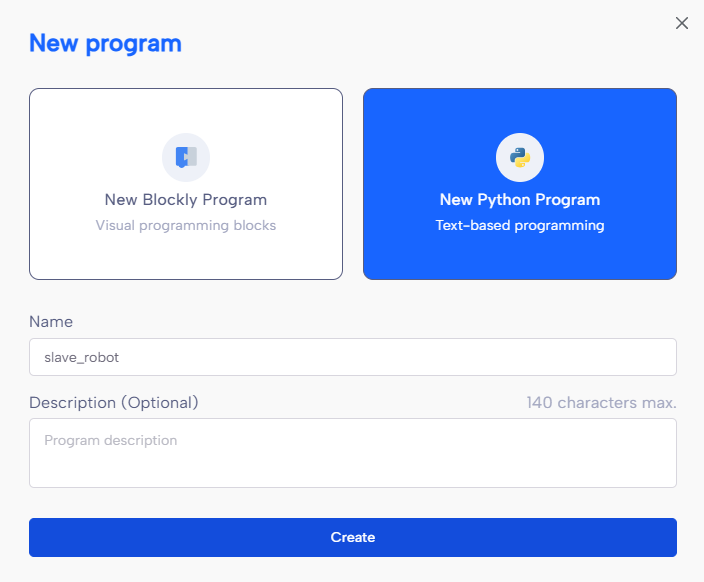Click "Visual programming blocks" subtitle

[x=186, y=225]
